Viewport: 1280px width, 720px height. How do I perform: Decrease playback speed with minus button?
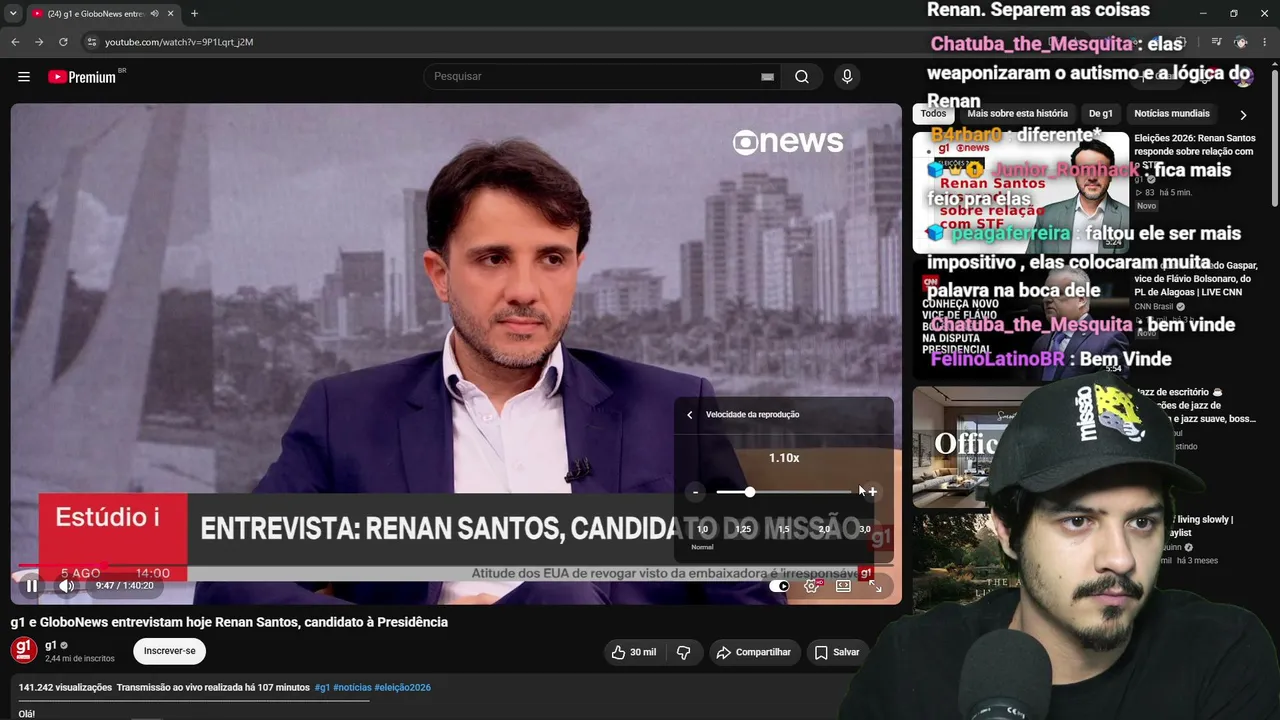695,492
